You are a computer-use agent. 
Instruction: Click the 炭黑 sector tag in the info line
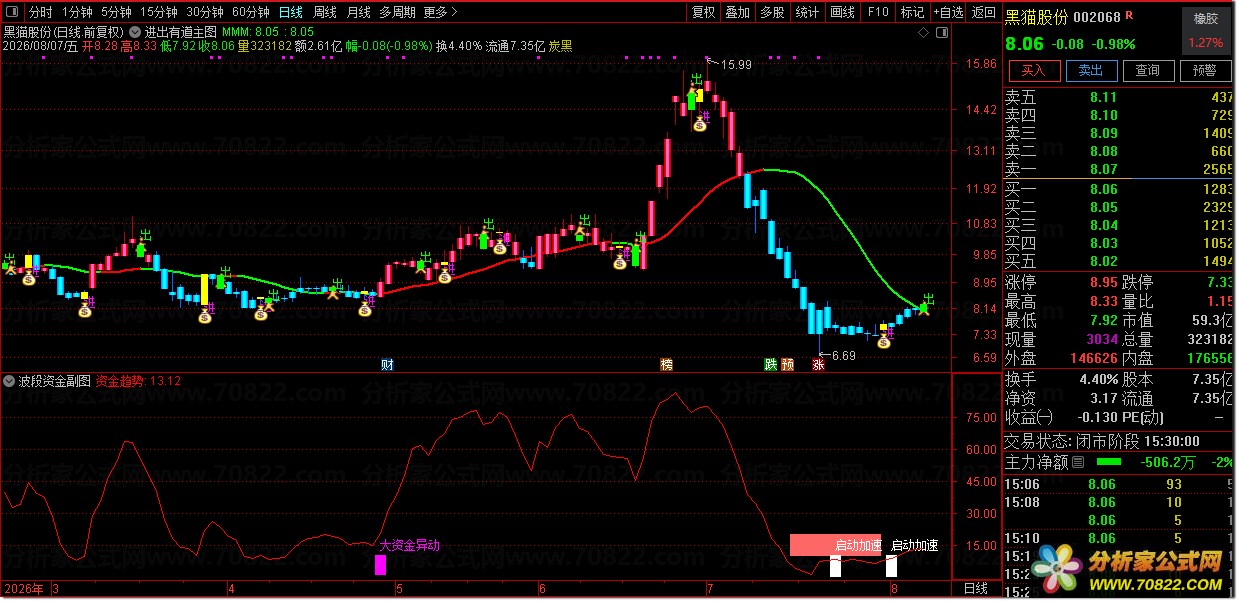click(x=561, y=47)
